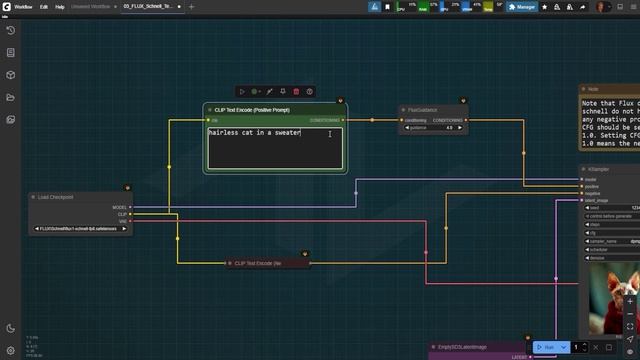Open the queue history sidebar panel
Viewport: 640px width, 360px height.
(x=11, y=31)
